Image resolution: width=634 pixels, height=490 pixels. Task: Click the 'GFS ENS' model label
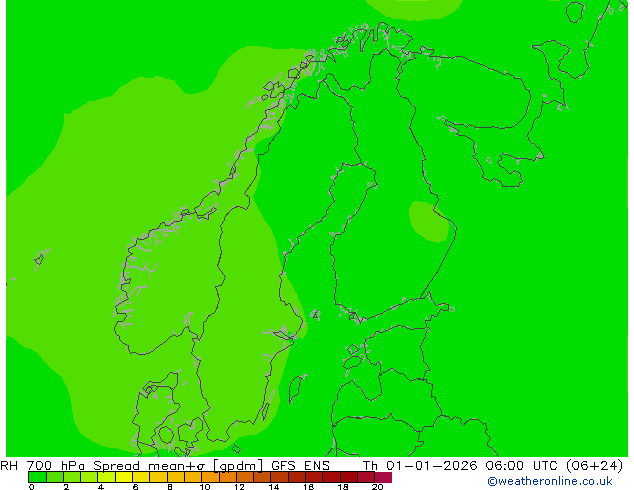[x=300, y=465]
